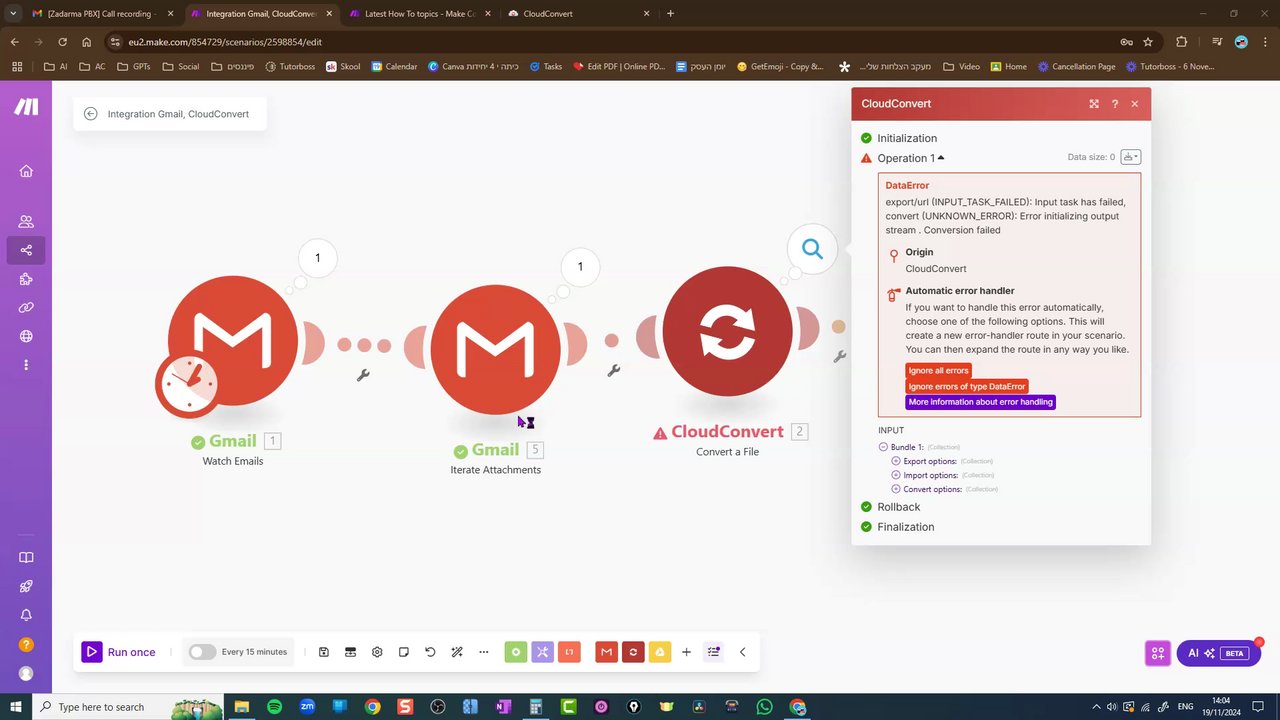The width and height of the screenshot is (1280, 720).
Task: Open the download output bundles dropdown
Action: (1130, 157)
